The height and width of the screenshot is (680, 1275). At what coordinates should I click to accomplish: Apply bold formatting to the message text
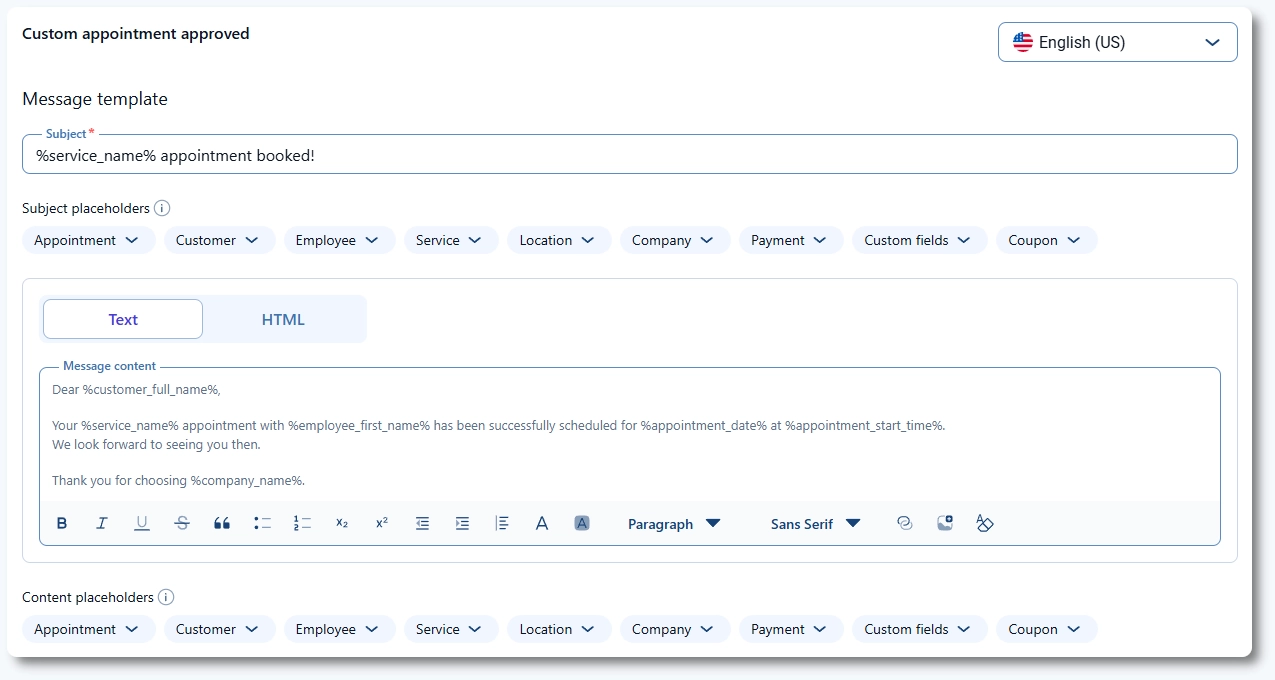coord(62,523)
